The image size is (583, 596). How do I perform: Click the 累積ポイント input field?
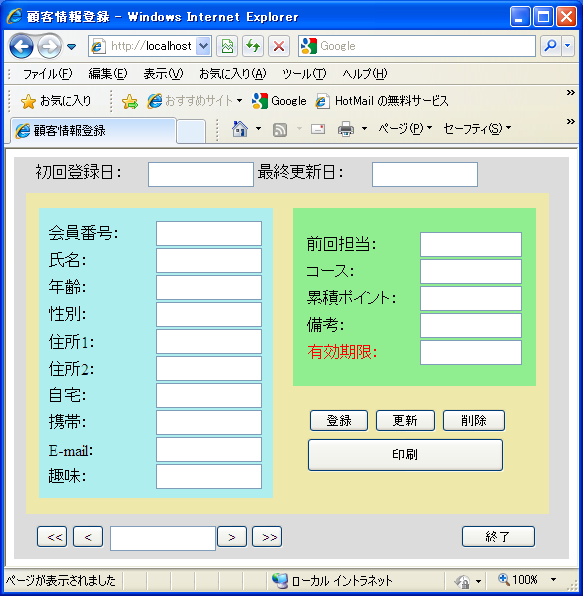(x=471, y=299)
